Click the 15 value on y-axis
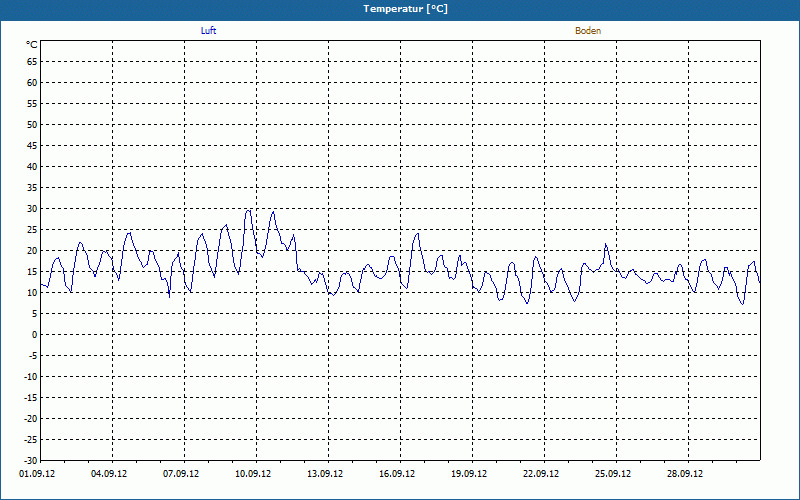This screenshot has width=800, height=500. pos(32,272)
